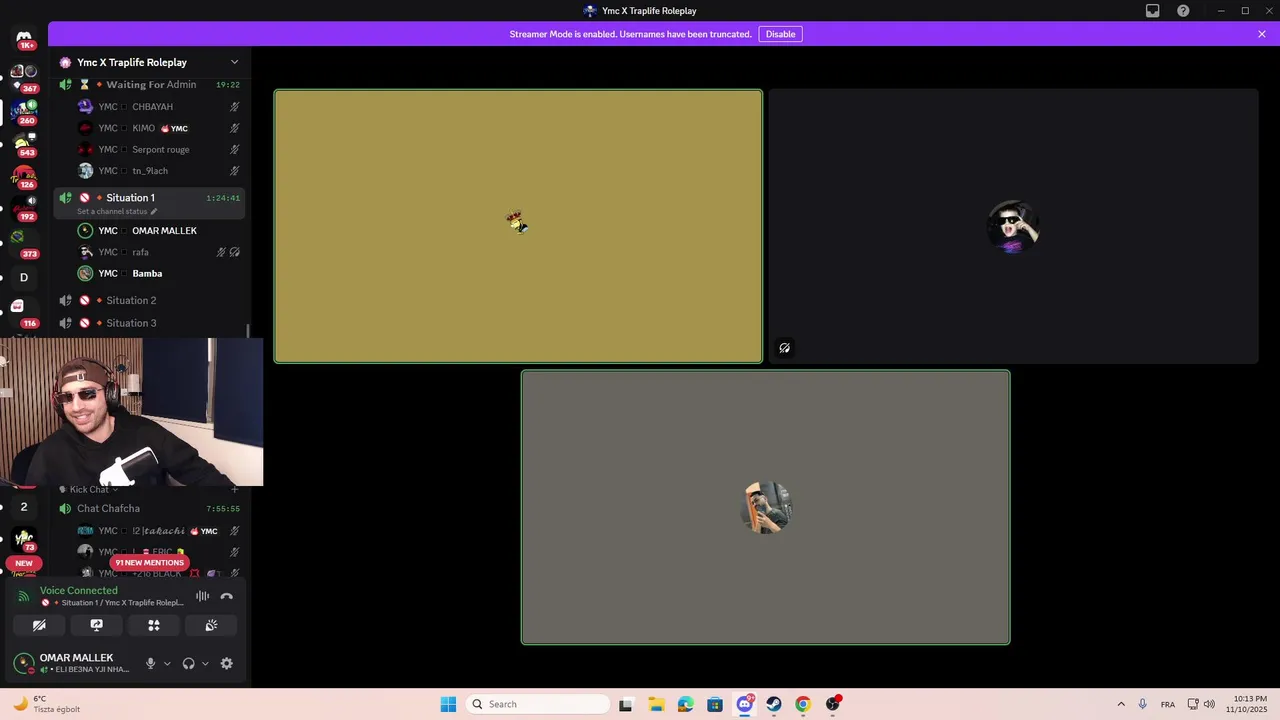Open microphone input device dropdown arrow
The height and width of the screenshot is (720, 1280).
(167, 663)
